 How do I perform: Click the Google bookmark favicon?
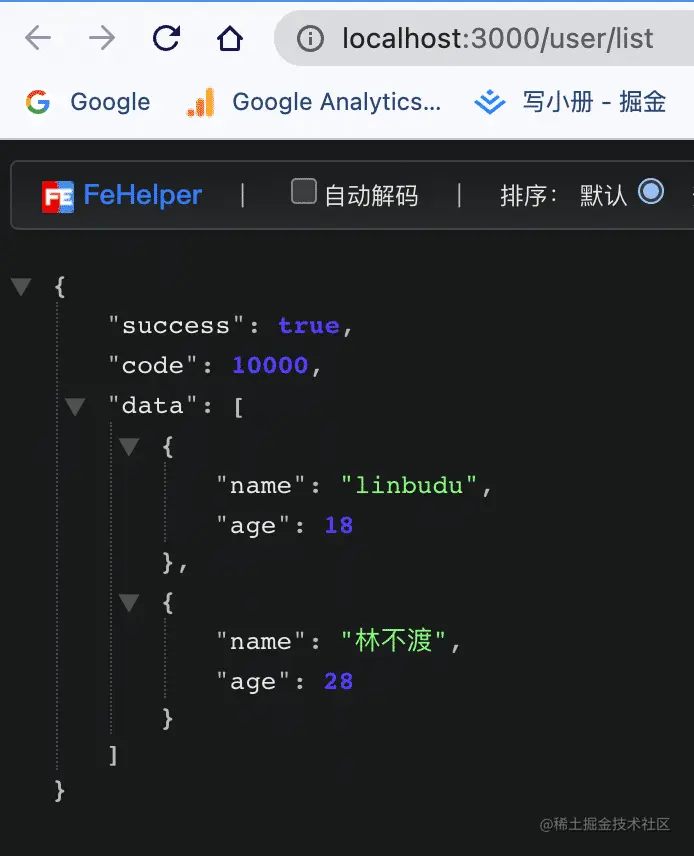[38, 102]
